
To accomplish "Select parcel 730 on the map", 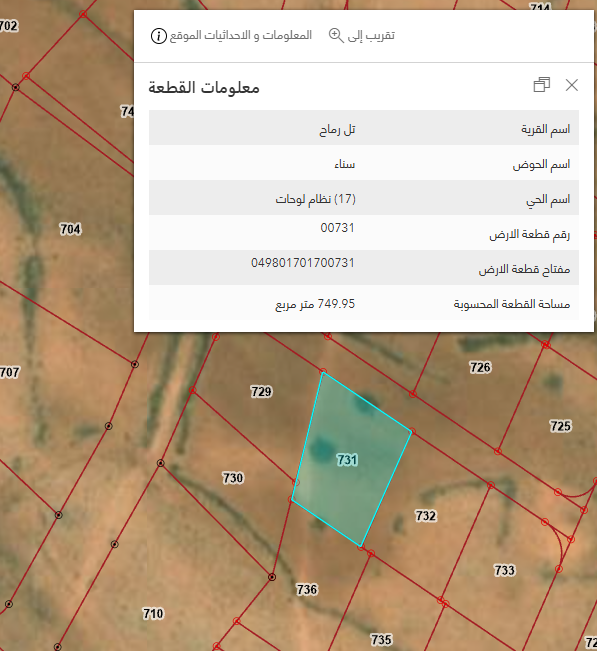I will tap(233, 478).
